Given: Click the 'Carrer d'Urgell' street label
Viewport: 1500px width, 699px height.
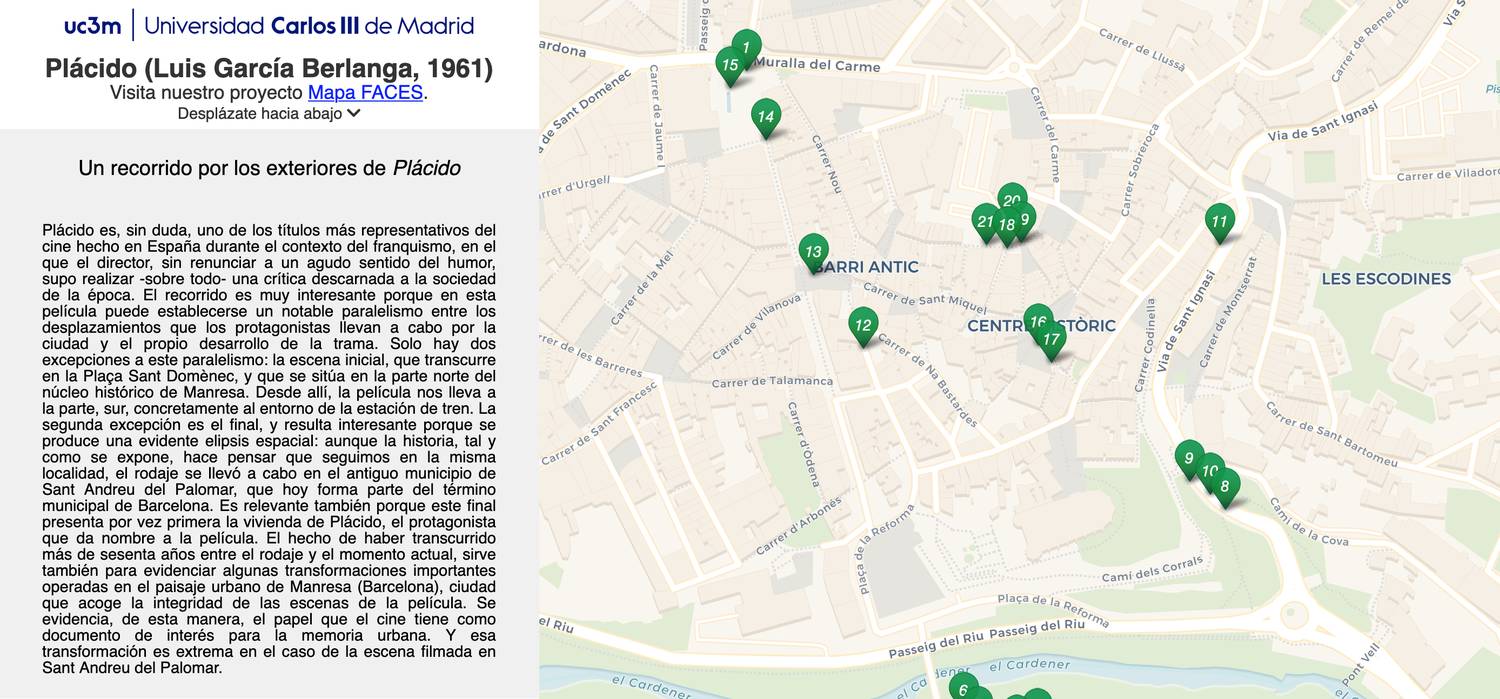Looking at the screenshot, I should (575, 186).
